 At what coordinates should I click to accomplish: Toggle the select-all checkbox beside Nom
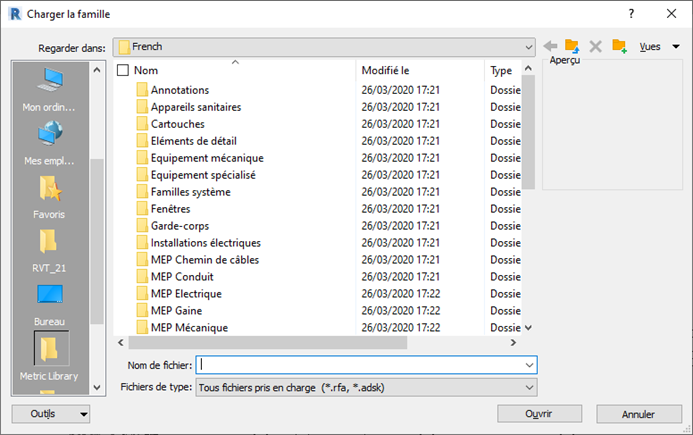tap(123, 70)
